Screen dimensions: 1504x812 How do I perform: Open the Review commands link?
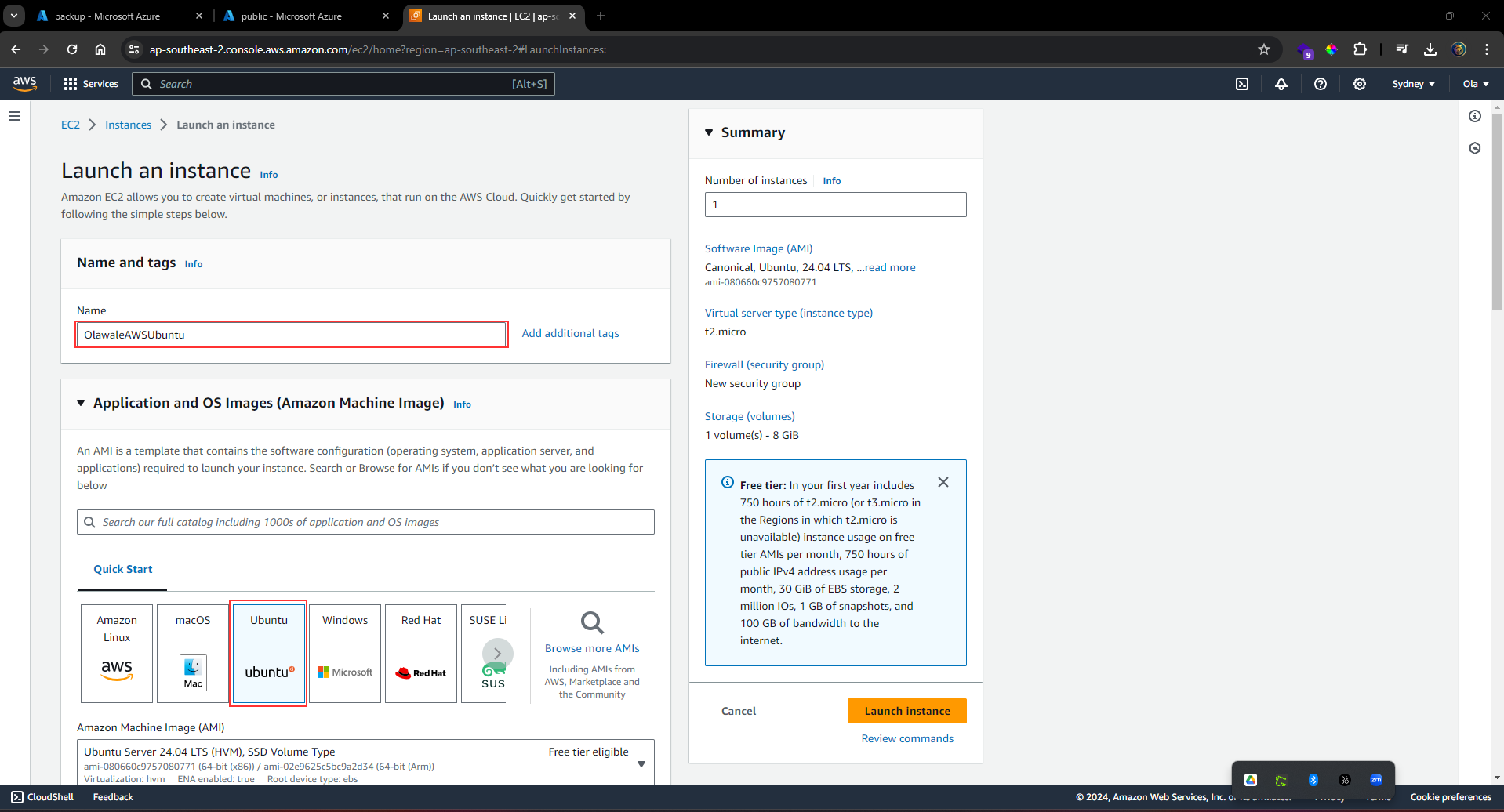pos(907,738)
